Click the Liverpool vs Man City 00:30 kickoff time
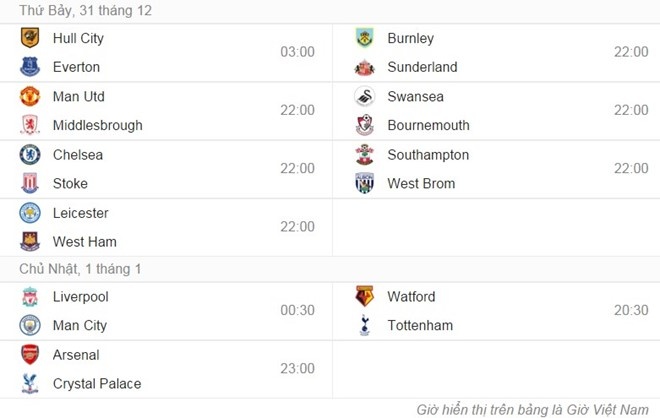Screen dimensions: 660x418 [297, 311]
